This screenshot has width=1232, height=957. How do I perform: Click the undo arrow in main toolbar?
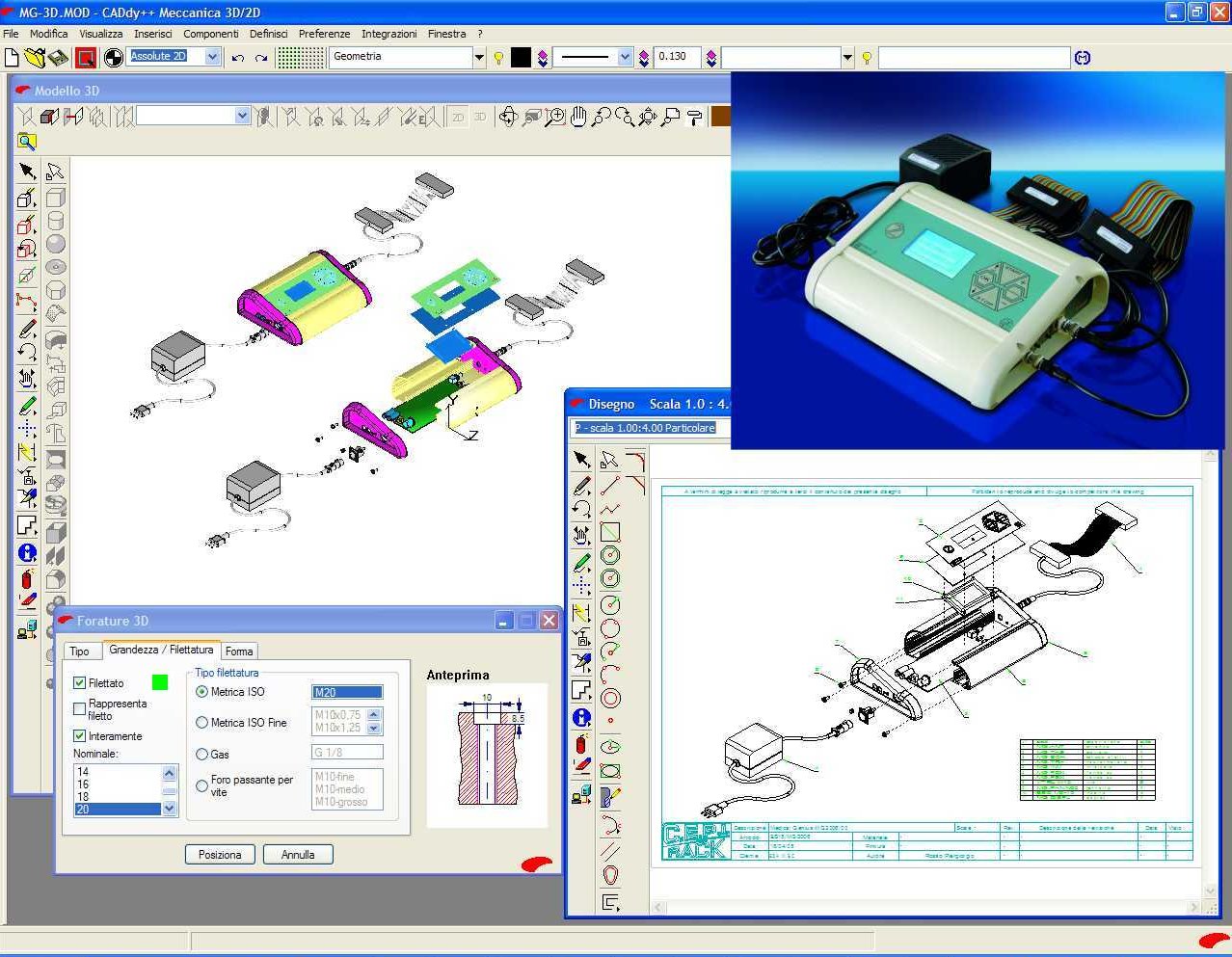coord(238,58)
